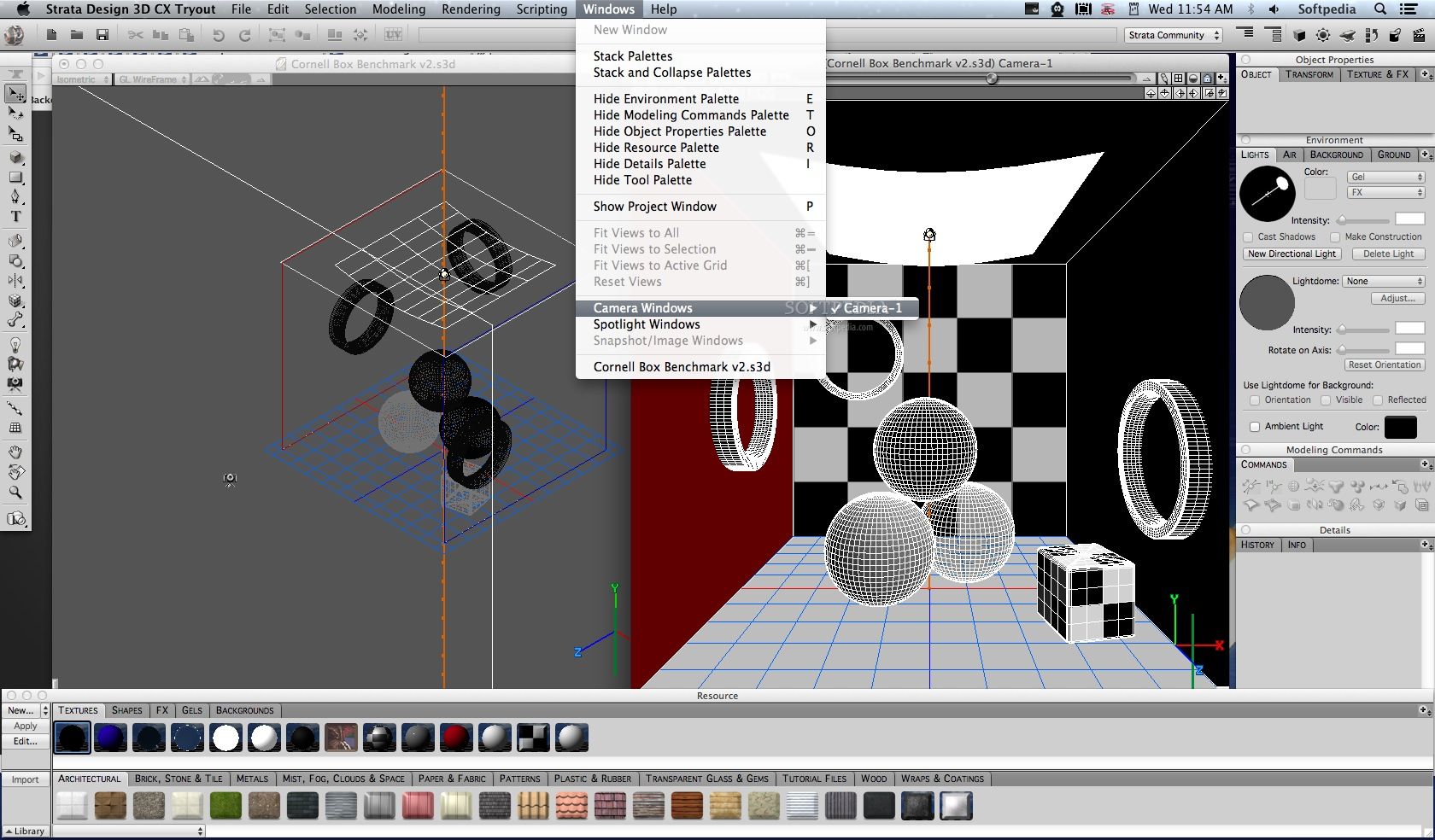Enable the Ambient Light checkbox
The width and height of the screenshot is (1435, 840).
(x=1255, y=427)
